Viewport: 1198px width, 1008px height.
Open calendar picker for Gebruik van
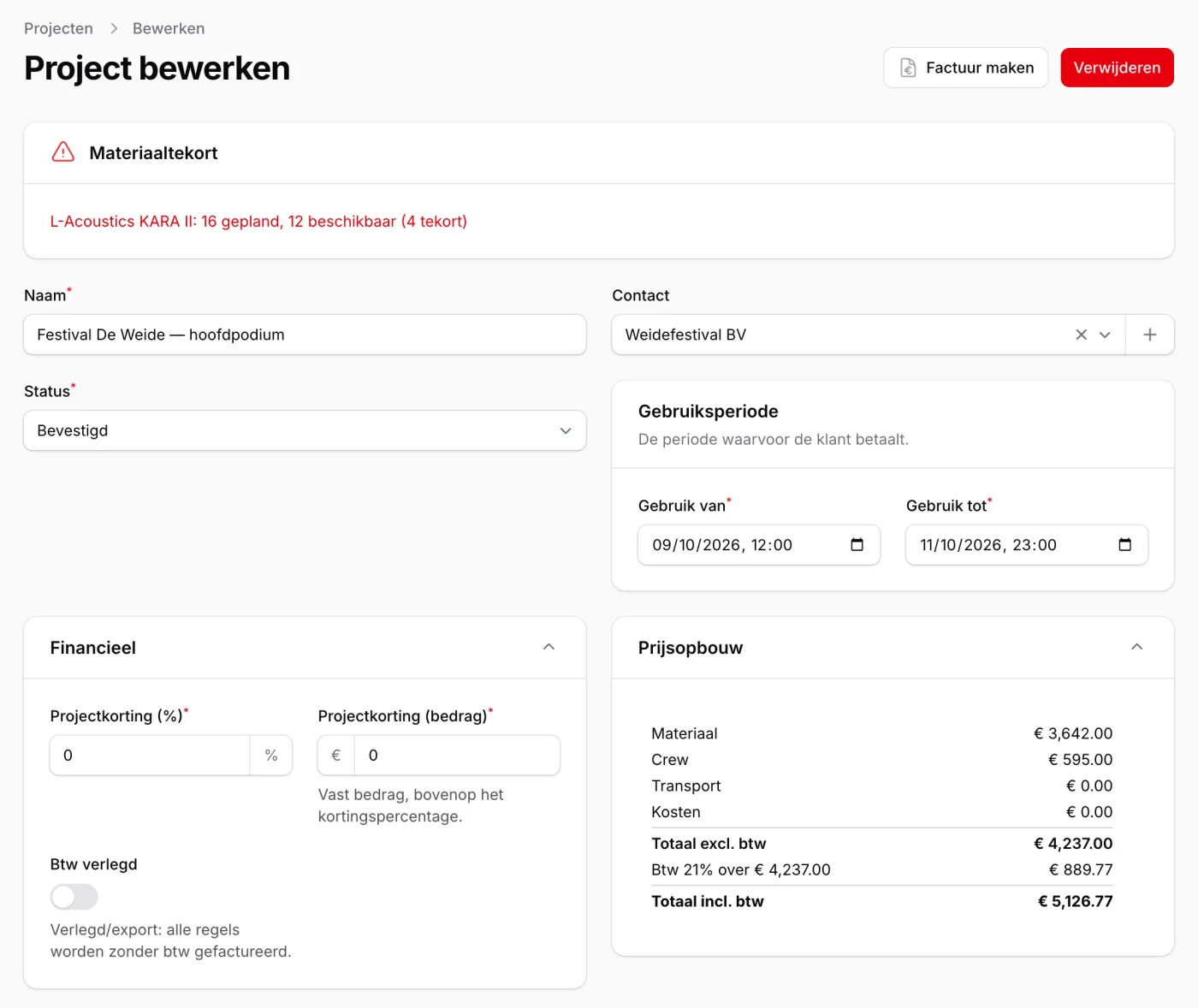[857, 545]
